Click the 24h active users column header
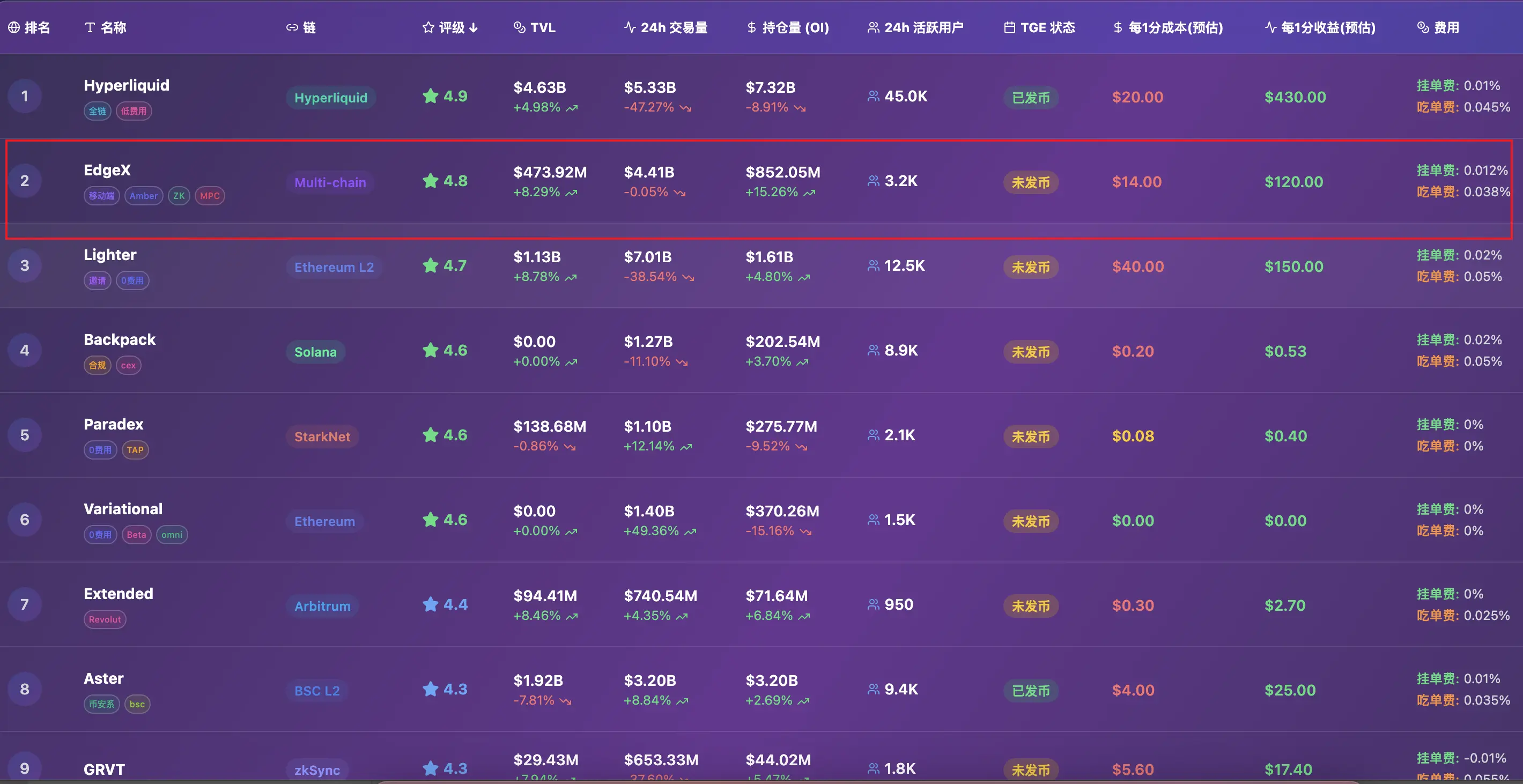The width and height of the screenshot is (1523, 784). (x=923, y=28)
